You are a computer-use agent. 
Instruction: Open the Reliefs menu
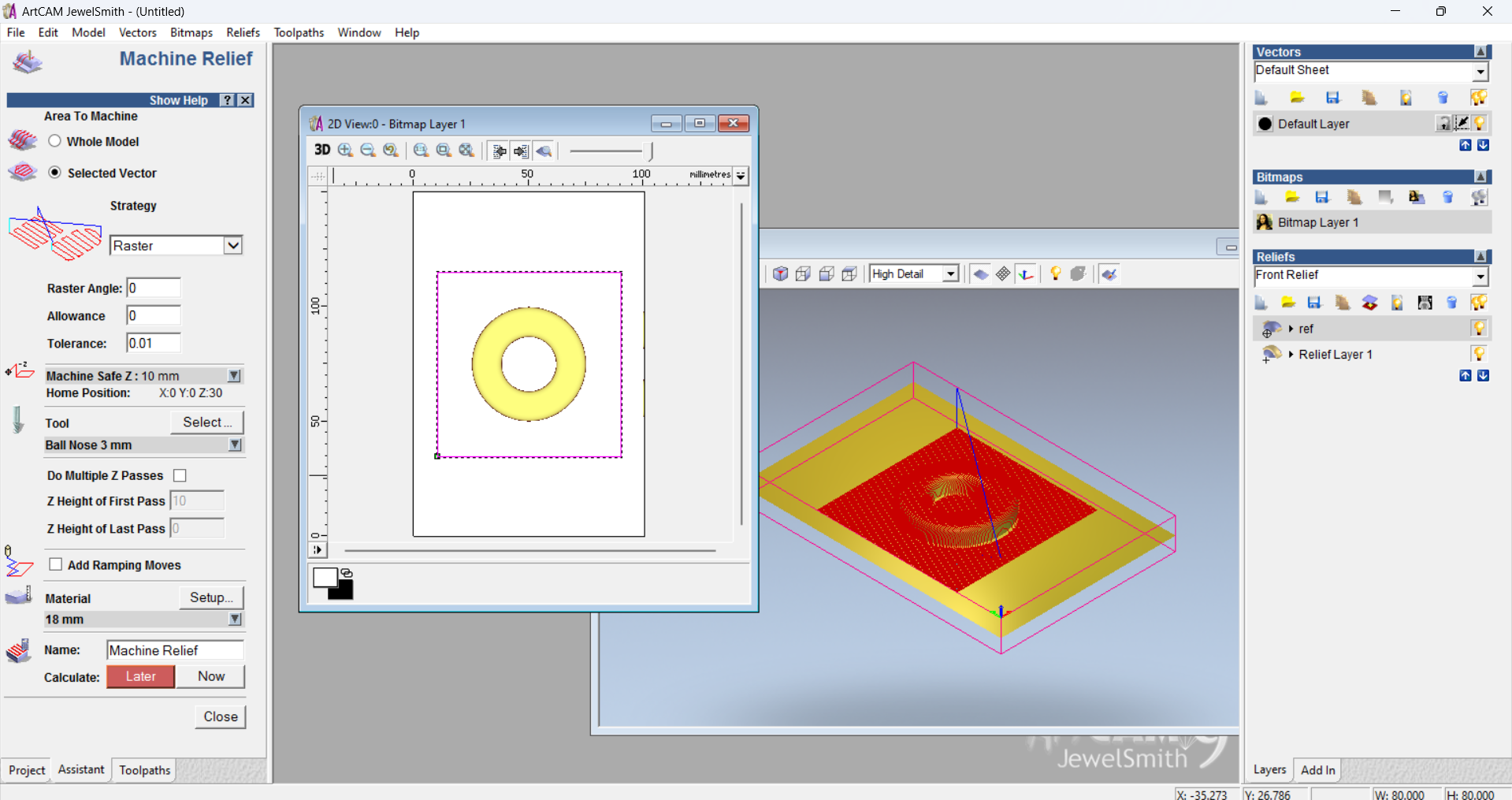click(243, 32)
